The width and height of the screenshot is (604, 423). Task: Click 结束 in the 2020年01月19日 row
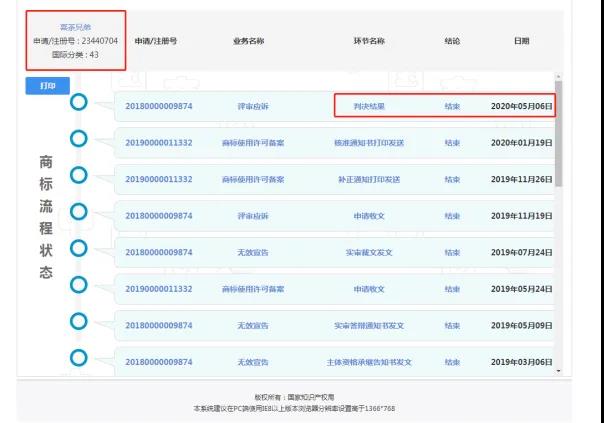[x=452, y=143]
